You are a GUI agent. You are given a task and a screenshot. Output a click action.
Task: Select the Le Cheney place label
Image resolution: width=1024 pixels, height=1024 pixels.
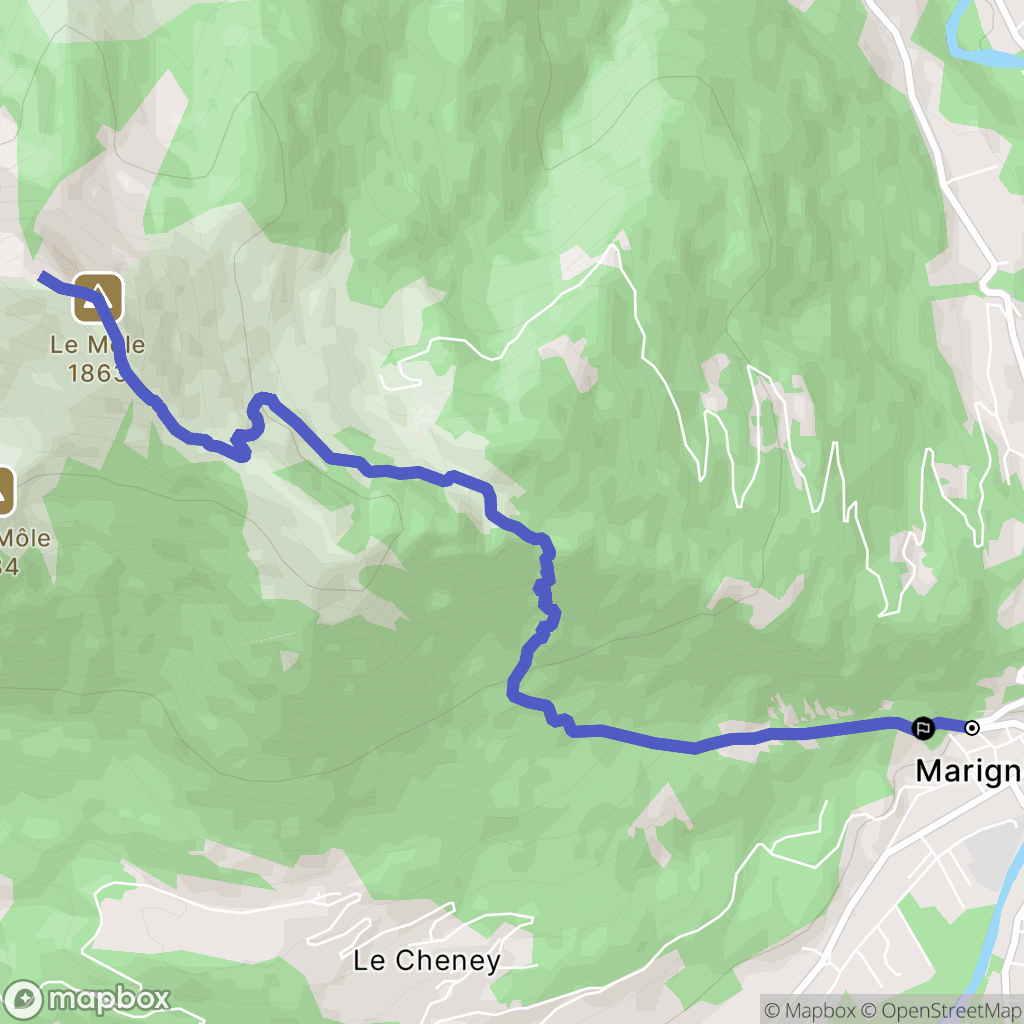coord(427,961)
